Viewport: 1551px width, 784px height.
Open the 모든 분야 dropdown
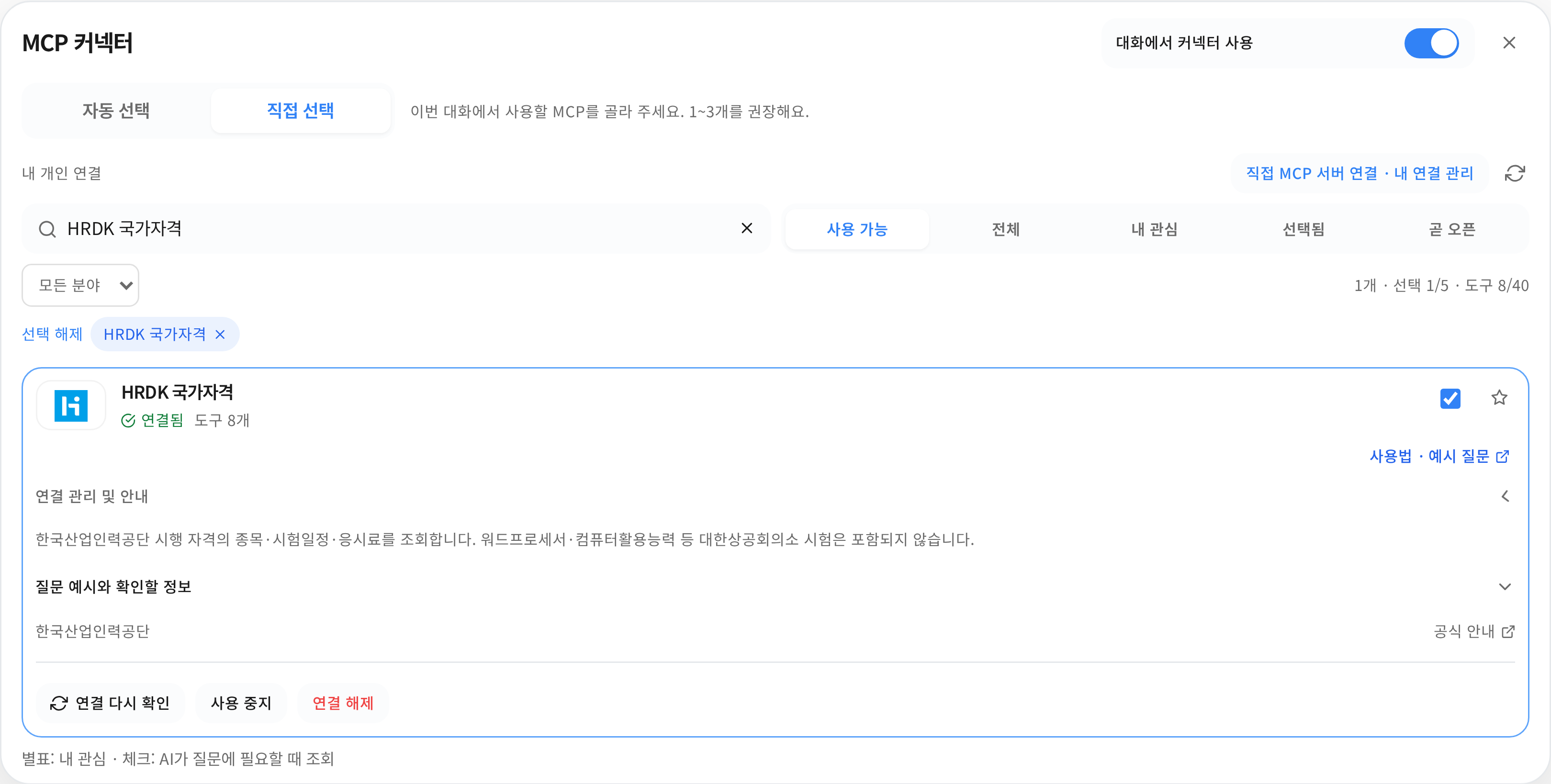[x=81, y=285]
